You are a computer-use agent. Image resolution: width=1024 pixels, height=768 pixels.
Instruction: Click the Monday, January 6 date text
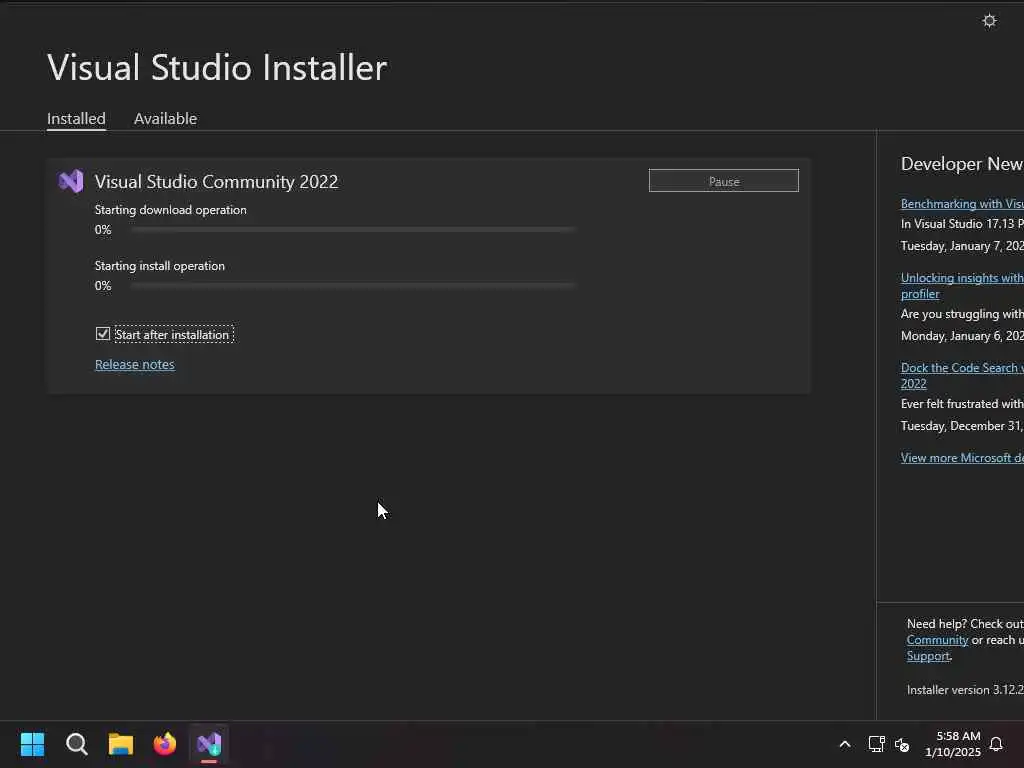click(962, 336)
